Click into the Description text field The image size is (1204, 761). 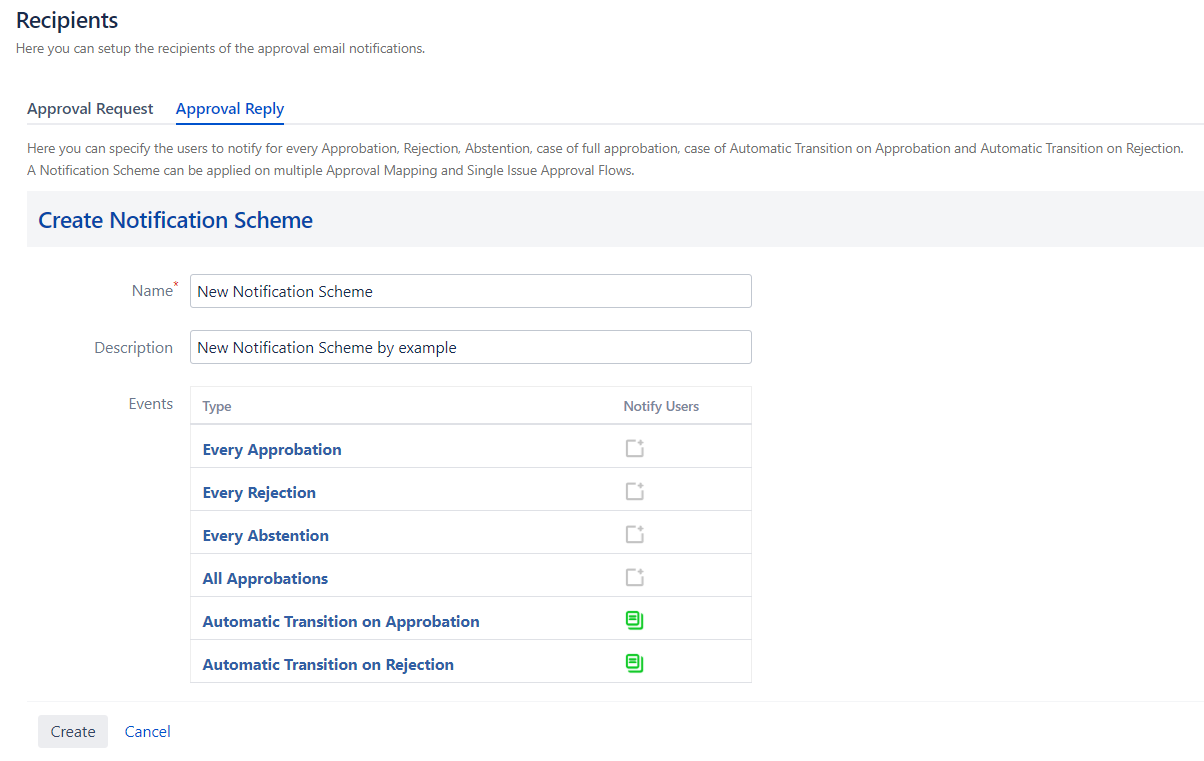coord(470,348)
